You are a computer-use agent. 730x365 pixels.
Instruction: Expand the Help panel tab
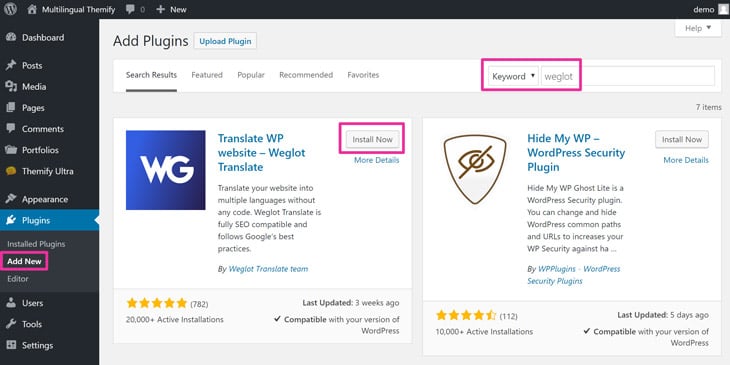[x=698, y=28]
